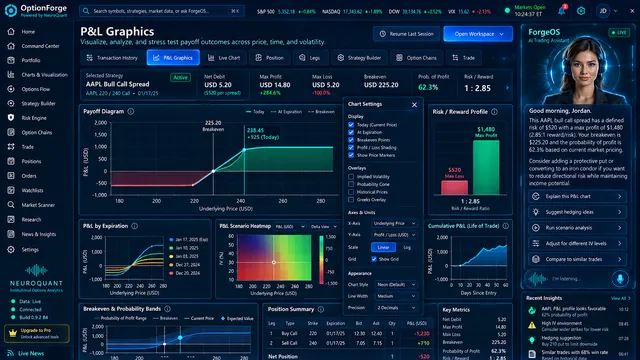The width and height of the screenshot is (640, 360).
Task: Click the JD user avatar
Action: tap(603, 11)
